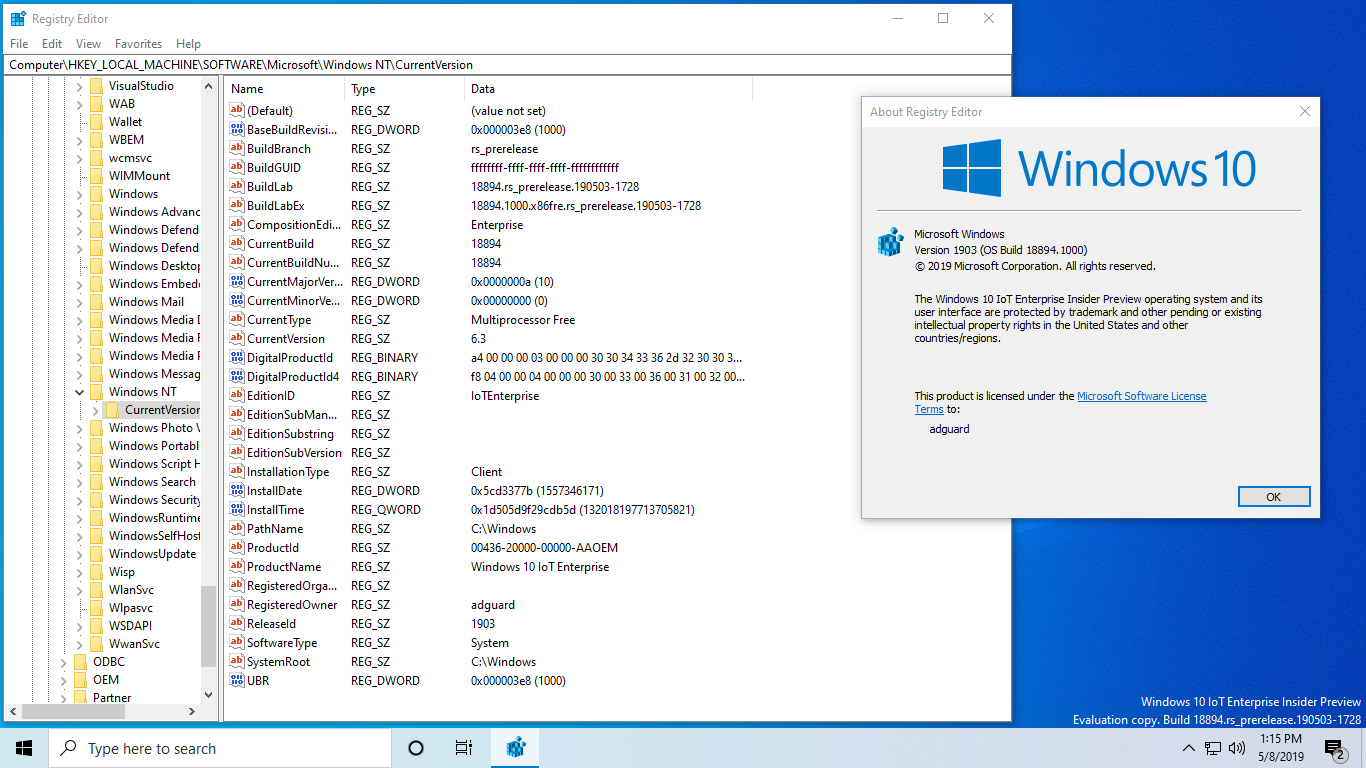This screenshot has width=1366, height=768.
Task: Click the Windows NT folder icon
Action: click(x=97, y=392)
